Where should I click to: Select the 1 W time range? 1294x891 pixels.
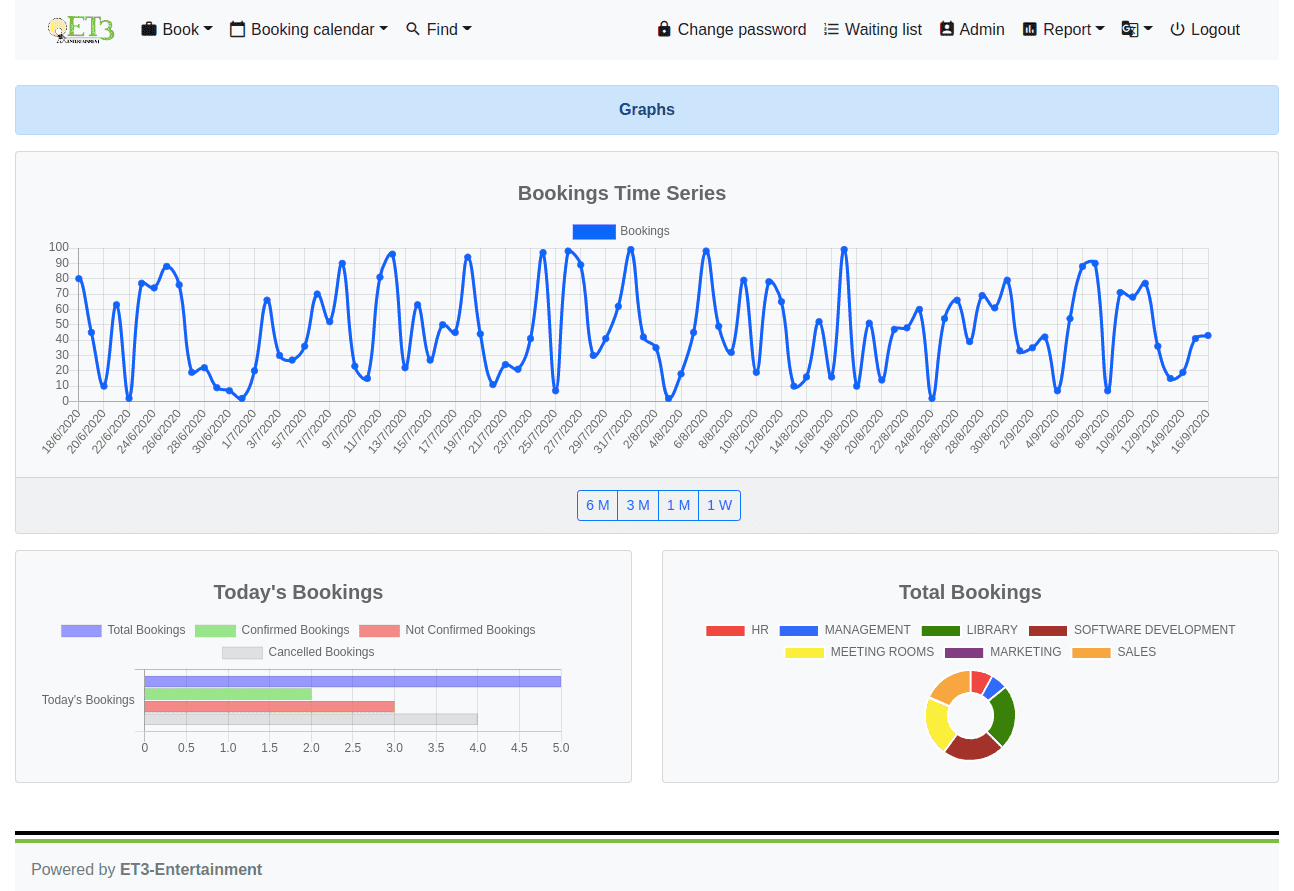[x=719, y=505]
